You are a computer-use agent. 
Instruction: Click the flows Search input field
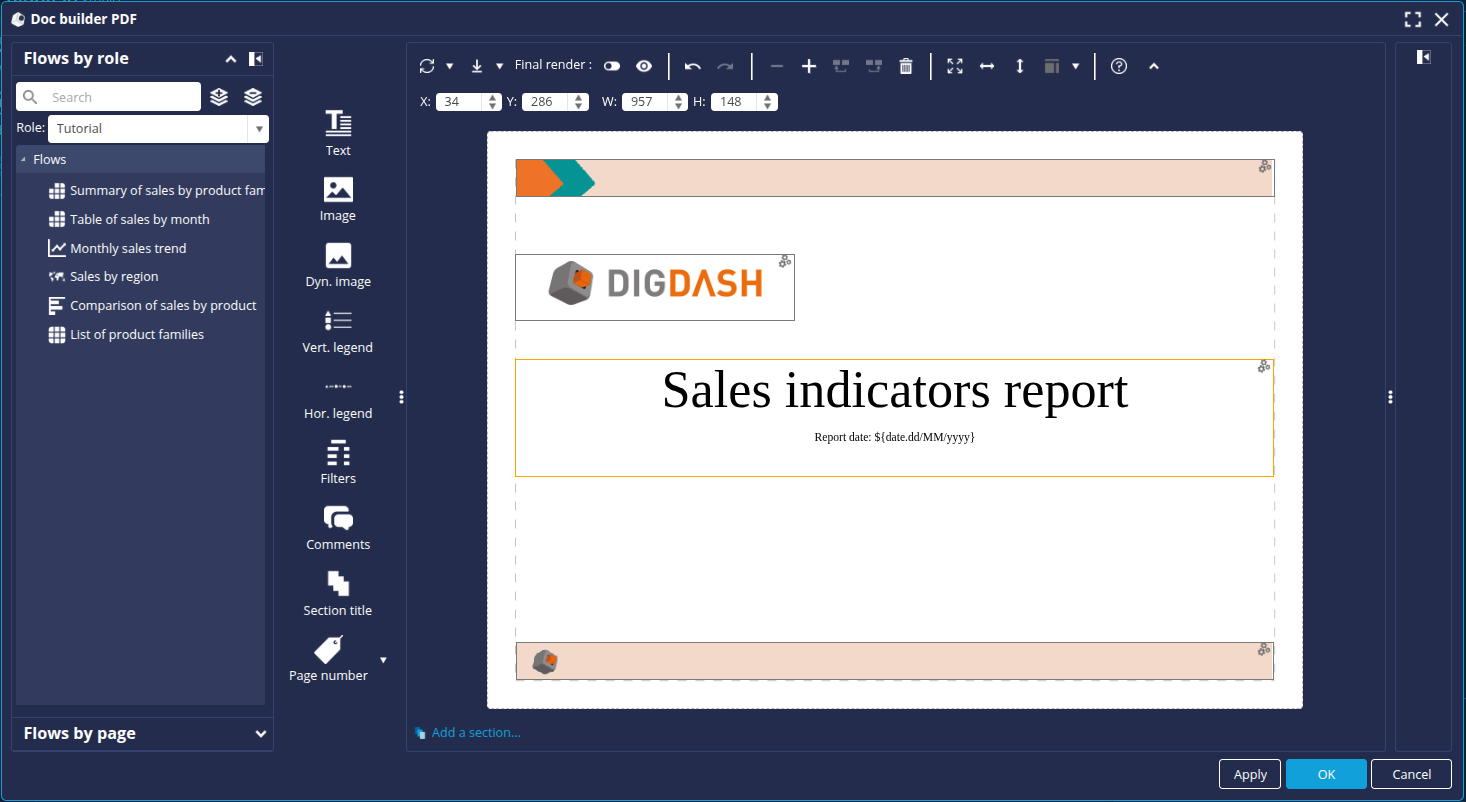tap(120, 97)
